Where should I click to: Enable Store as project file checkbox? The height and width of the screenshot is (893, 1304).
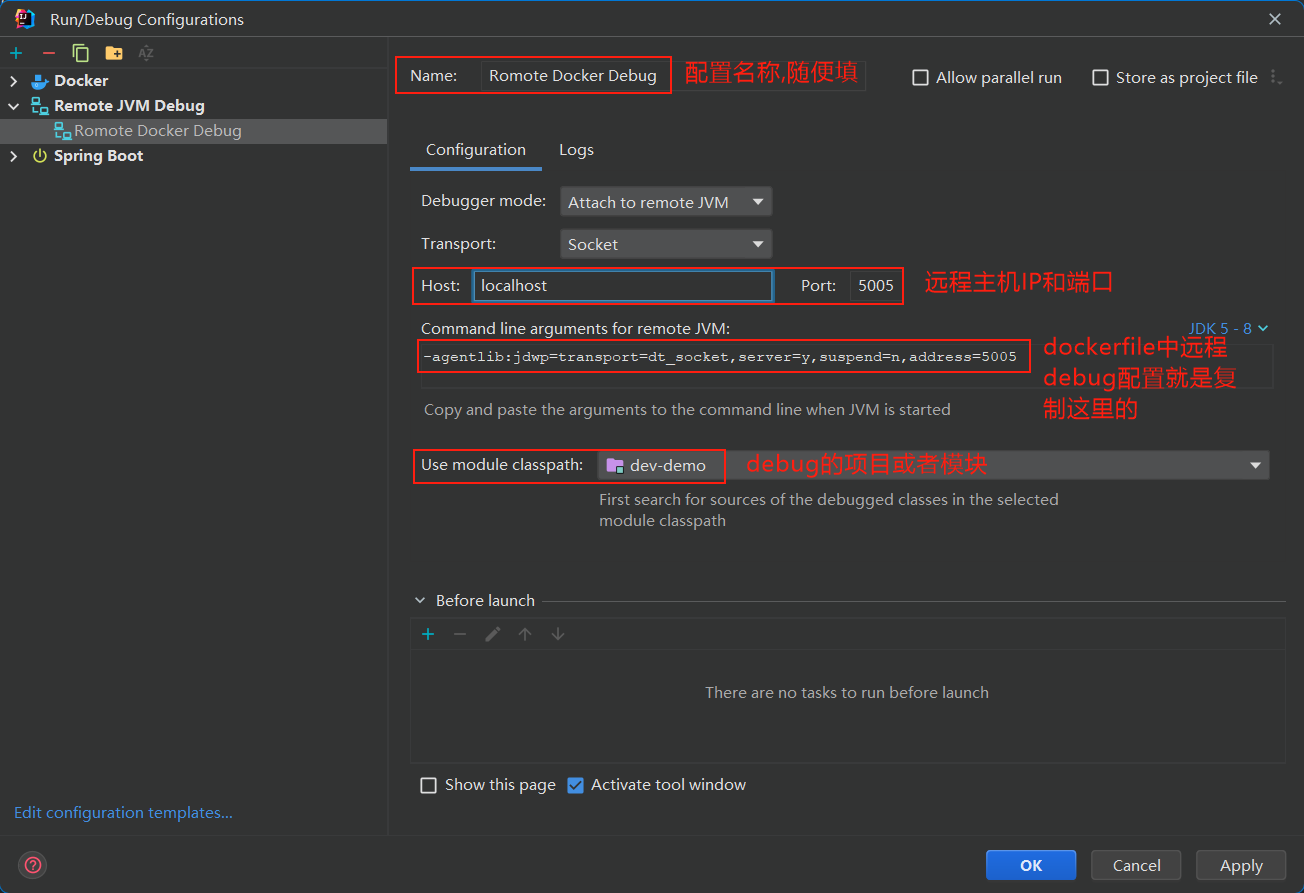click(1101, 78)
